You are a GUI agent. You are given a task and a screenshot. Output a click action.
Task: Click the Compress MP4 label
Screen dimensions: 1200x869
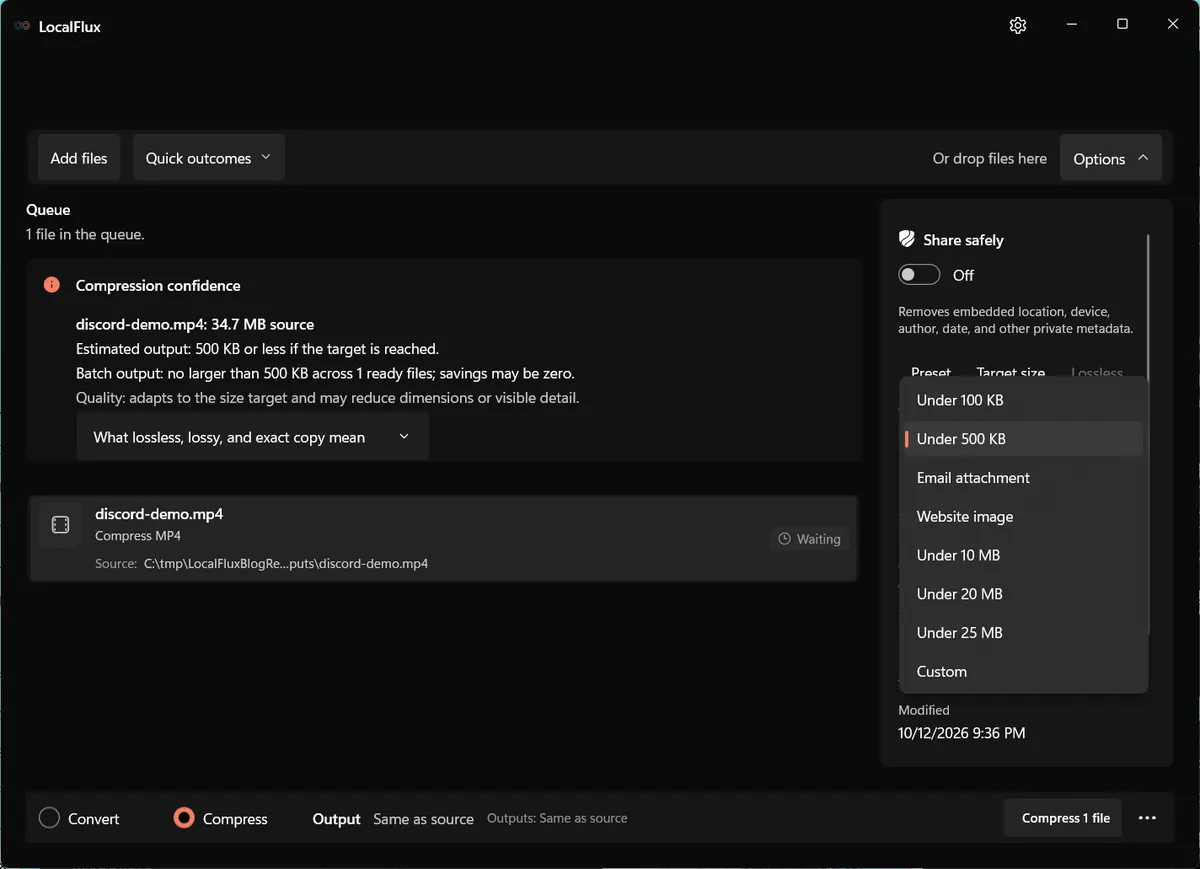click(137, 536)
